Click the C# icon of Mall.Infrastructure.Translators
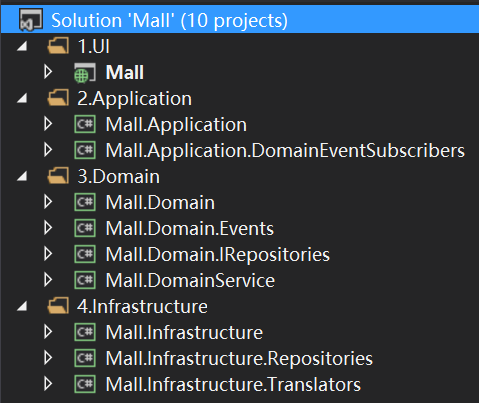Image resolution: width=479 pixels, height=403 pixels. [85, 384]
